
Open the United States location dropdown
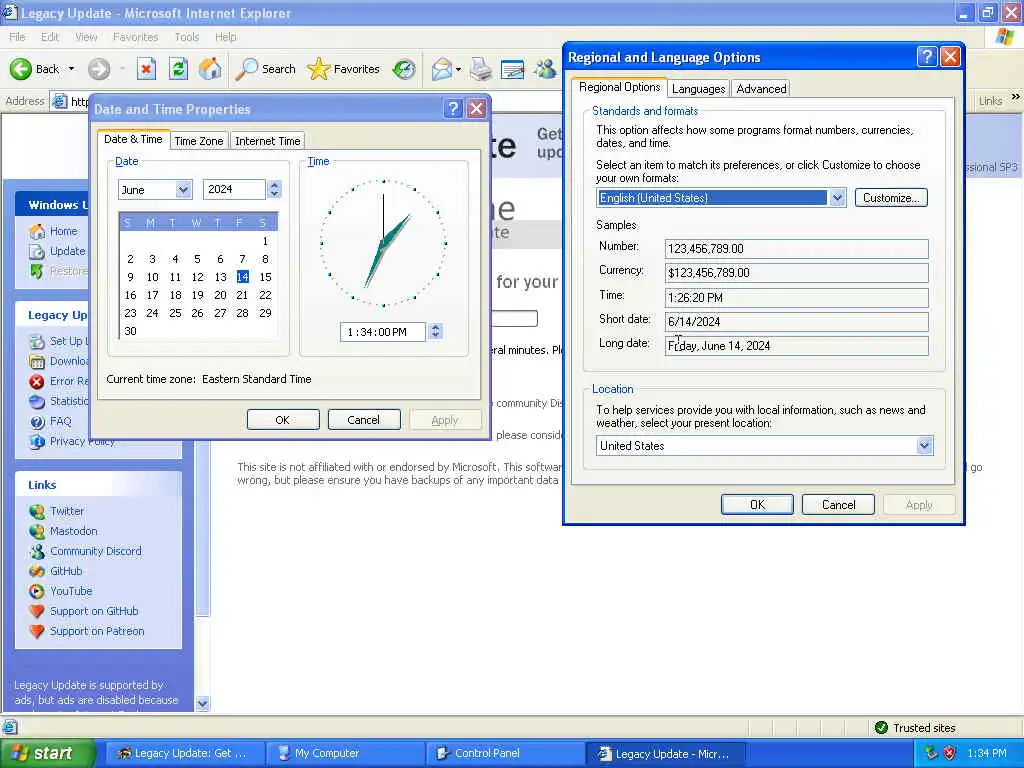pyautogui.click(x=924, y=445)
